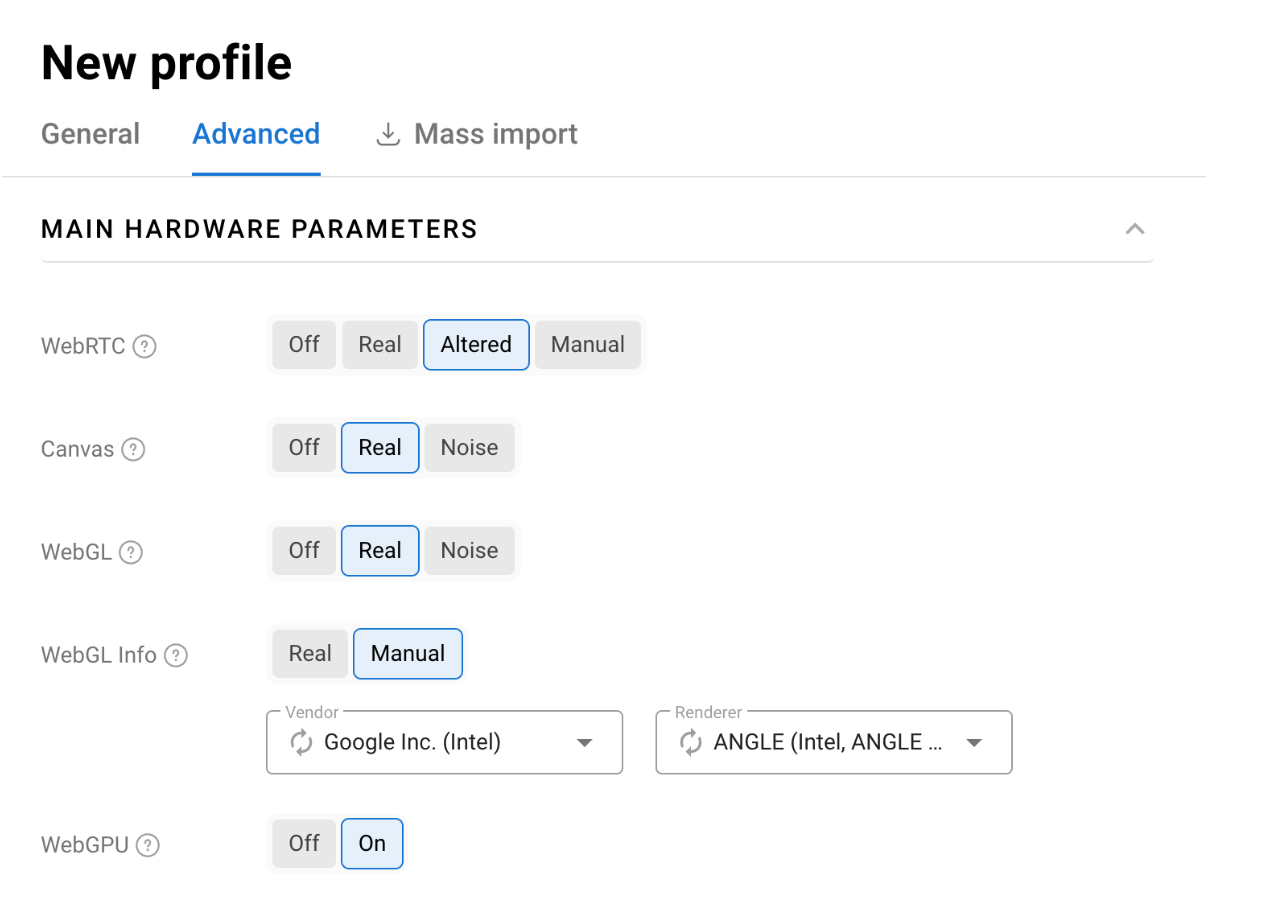The height and width of the screenshot is (908, 1266).
Task: Click the WebGL Info help icon
Action: point(176,656)
